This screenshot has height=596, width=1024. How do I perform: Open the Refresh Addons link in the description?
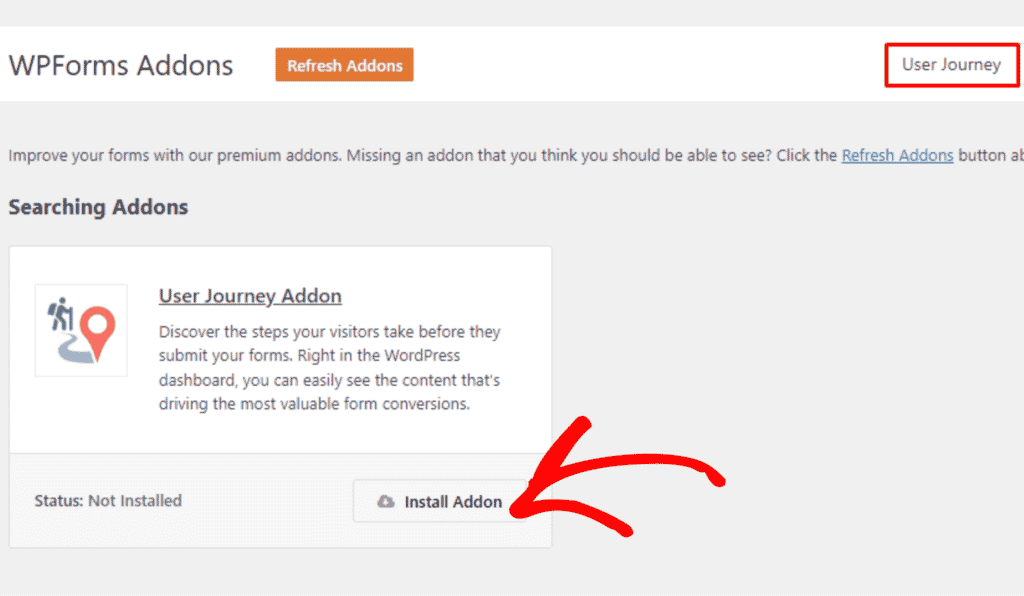pyautogui.click(x=897, y=155)
